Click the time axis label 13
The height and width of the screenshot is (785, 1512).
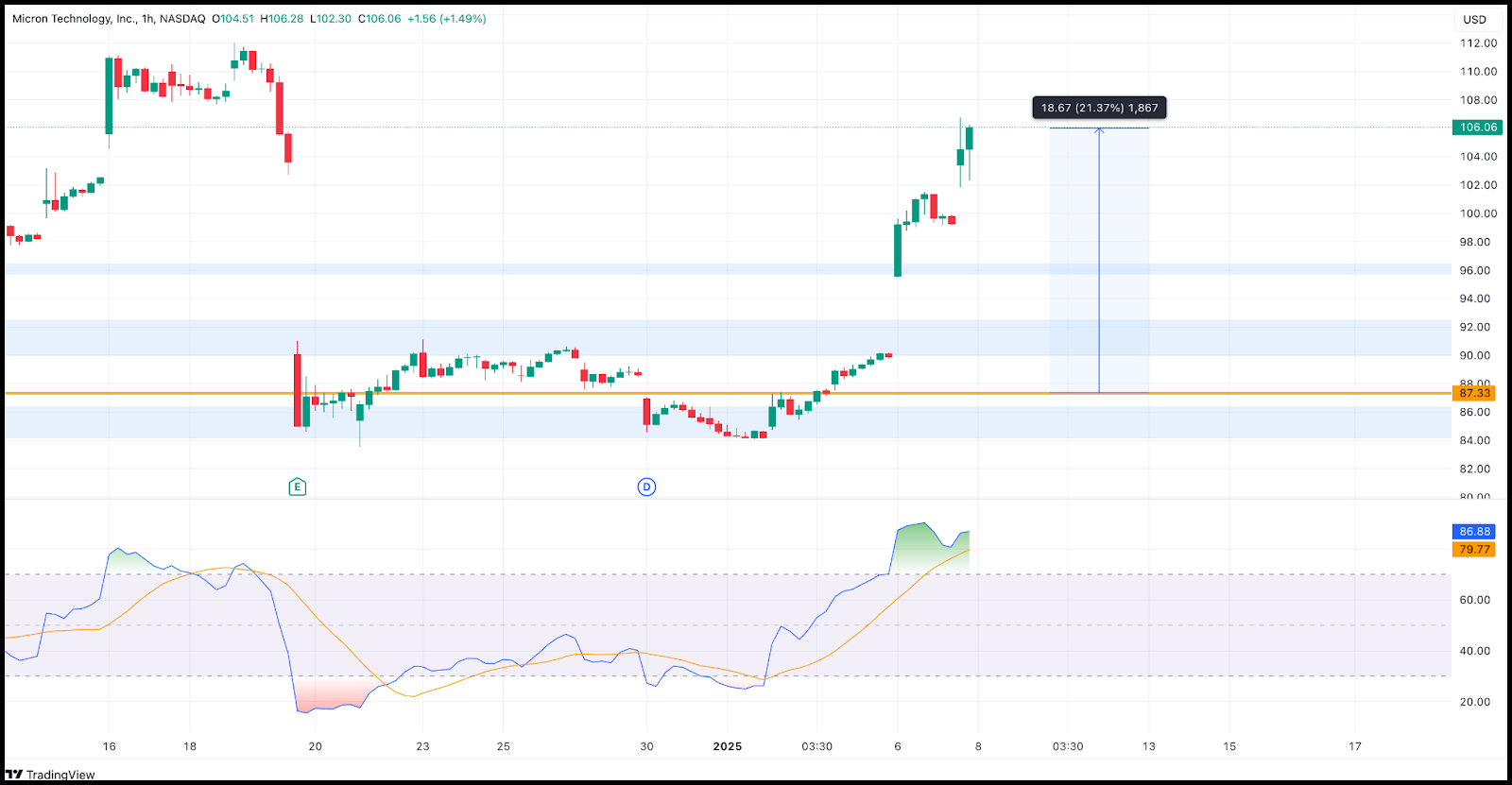pos(1148,746)
